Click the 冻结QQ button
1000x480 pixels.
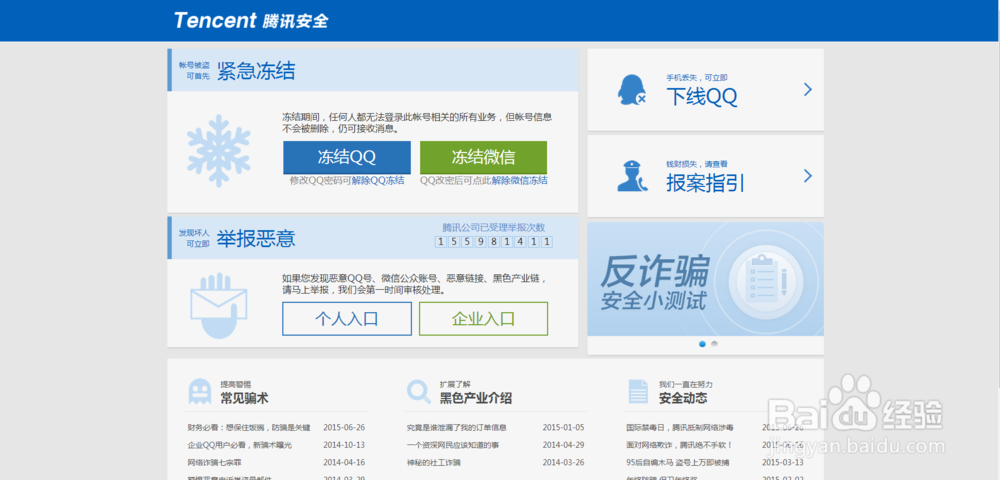coord(346,157)
